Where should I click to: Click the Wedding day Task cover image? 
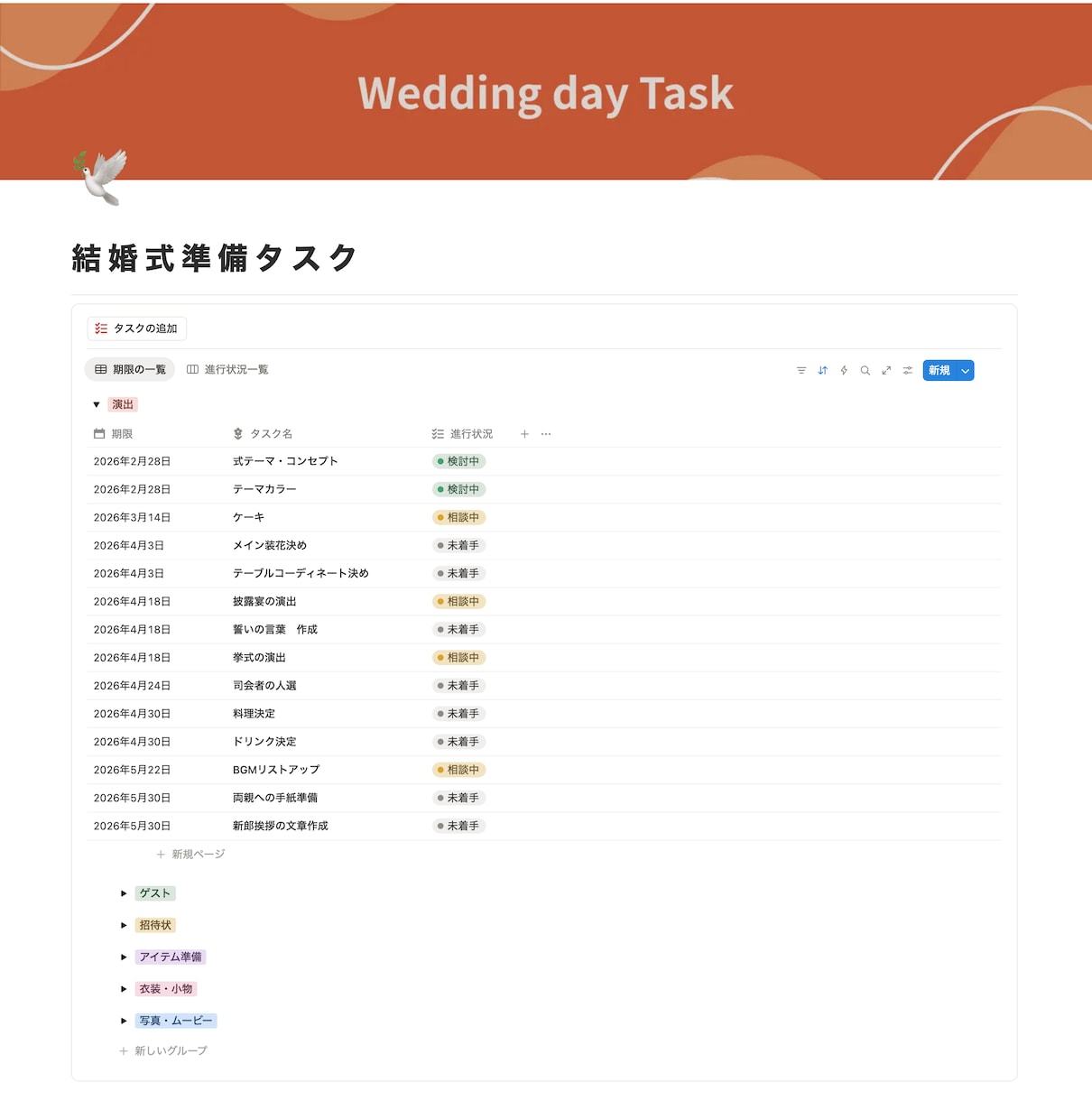pos(546,90)
